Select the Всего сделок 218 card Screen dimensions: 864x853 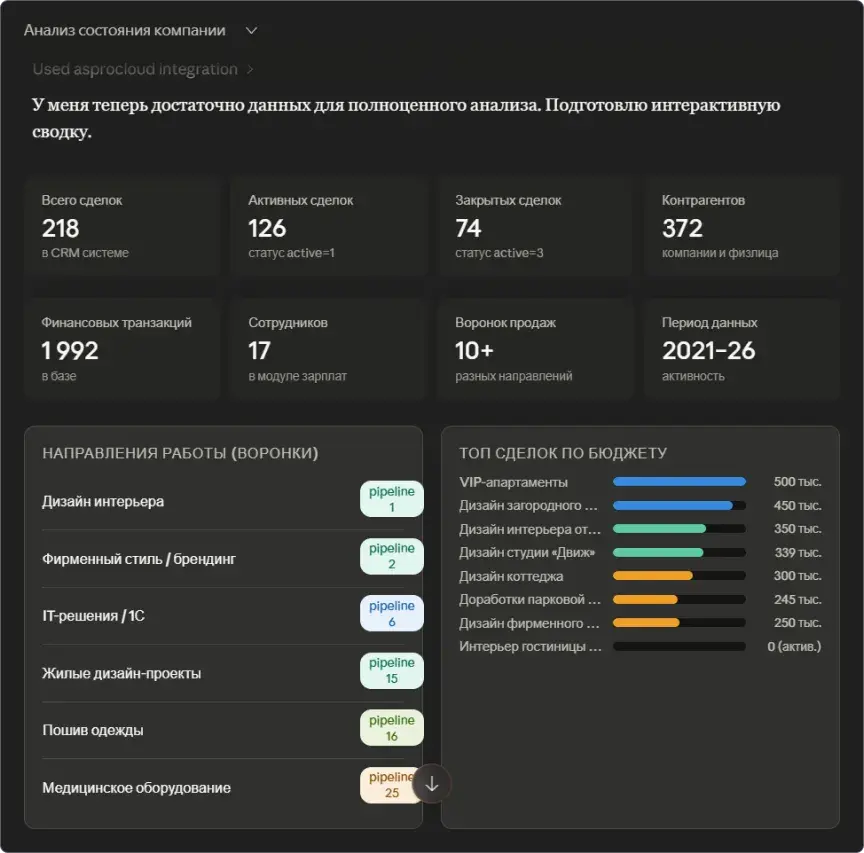tap(122, 226)
